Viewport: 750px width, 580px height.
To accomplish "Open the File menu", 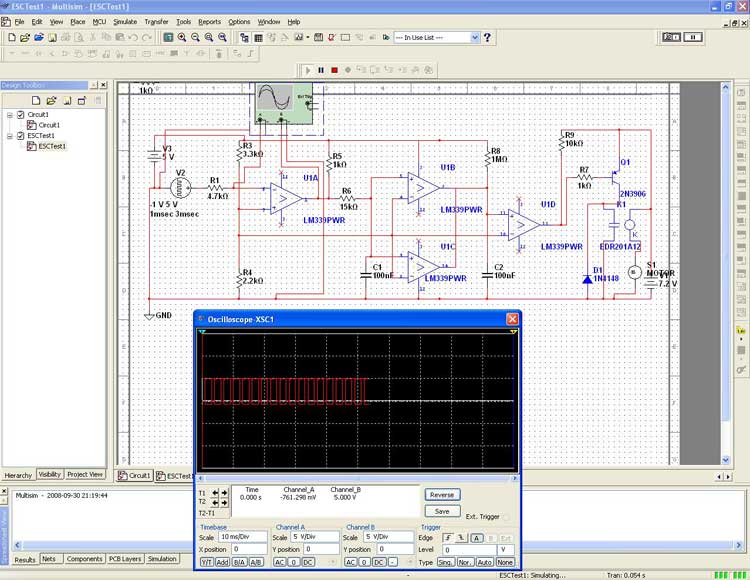I will 19,22.
